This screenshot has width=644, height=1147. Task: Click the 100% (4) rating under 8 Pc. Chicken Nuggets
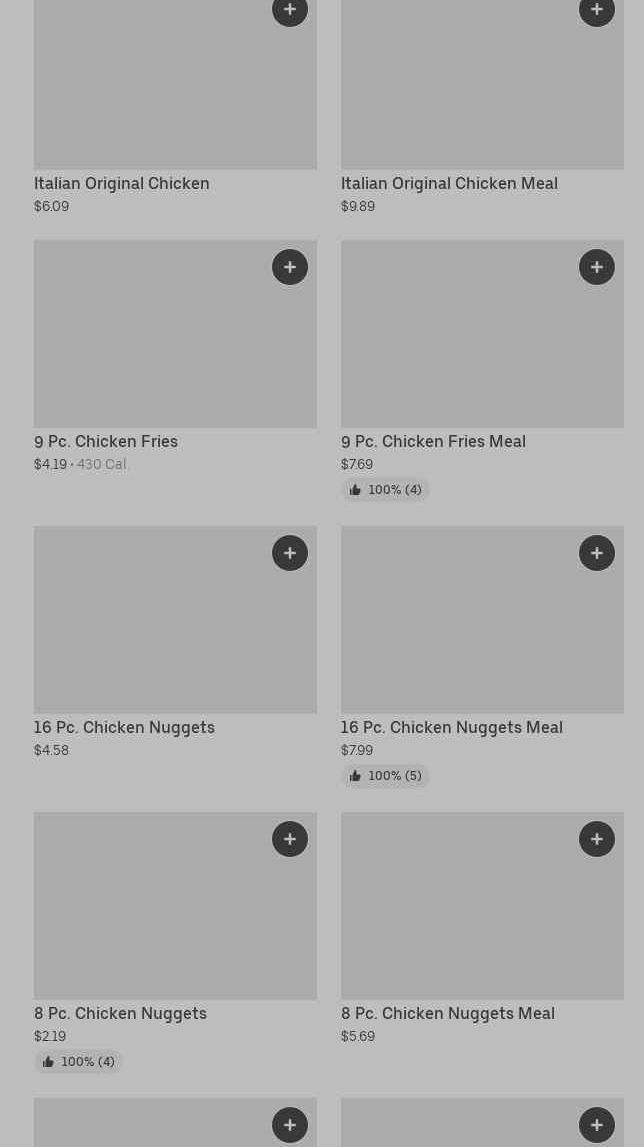point(78,1062)
